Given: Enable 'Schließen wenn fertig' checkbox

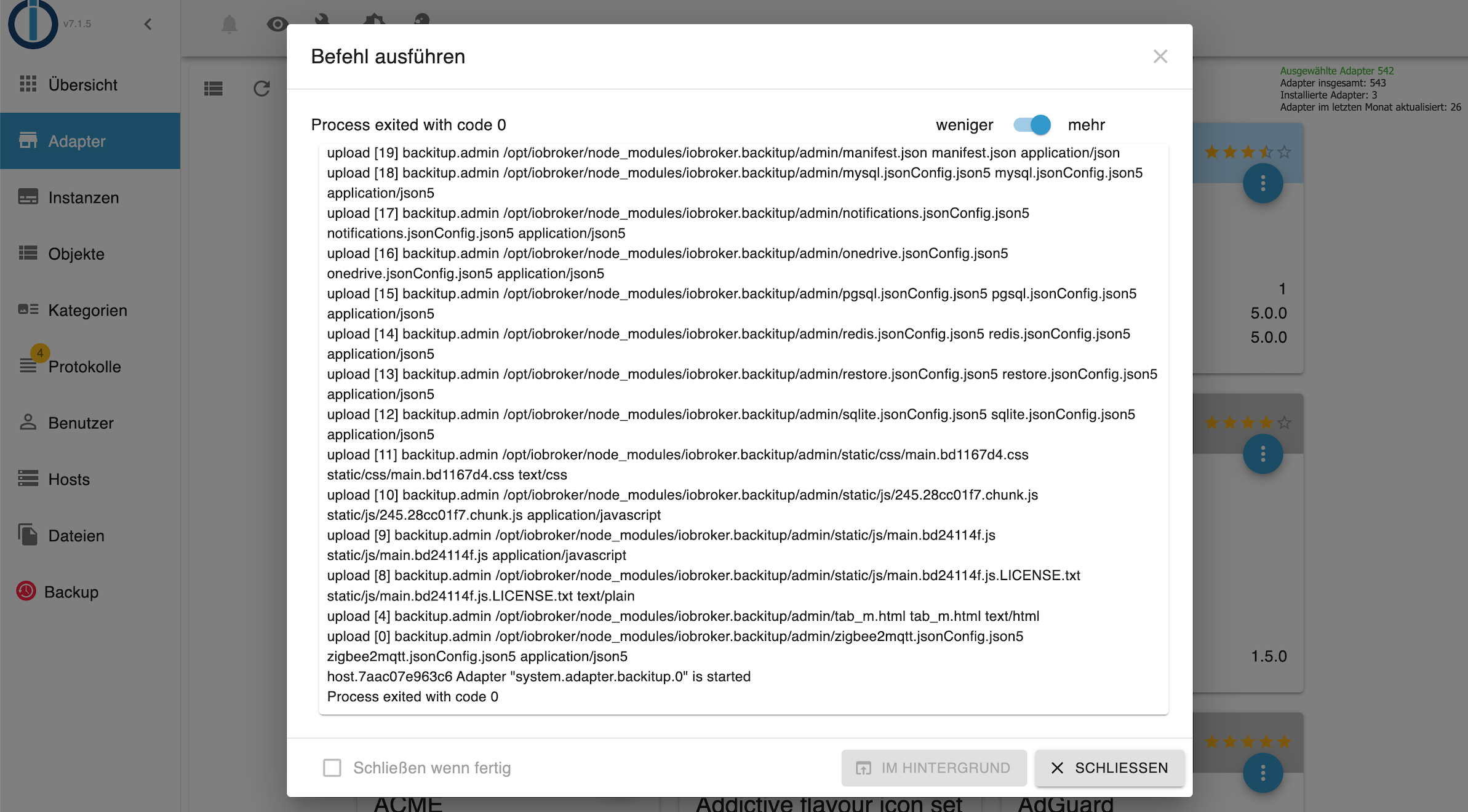Looking at the screenshot, I should coord(332,768).
